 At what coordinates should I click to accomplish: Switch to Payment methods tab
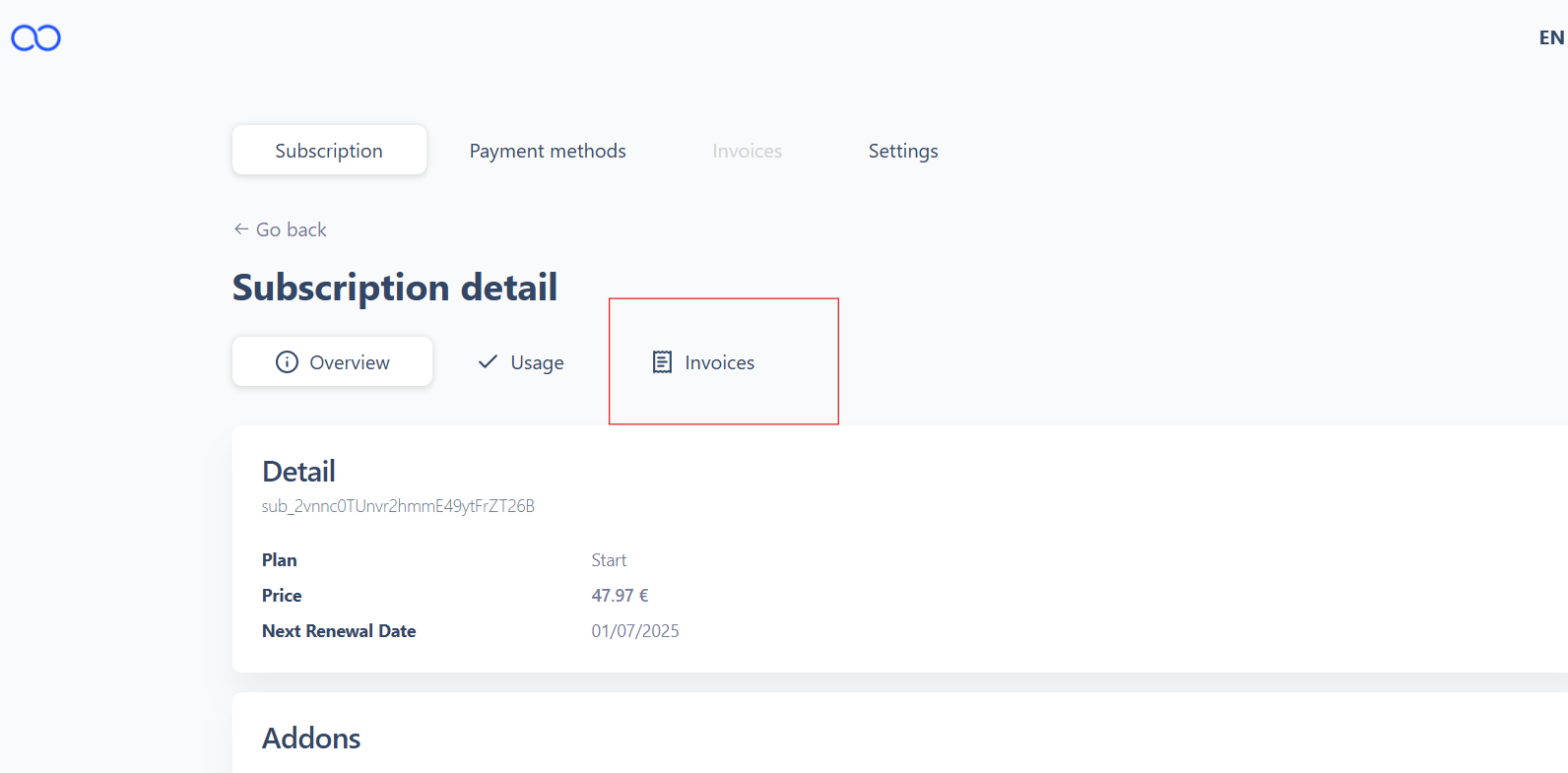(548, 151)
